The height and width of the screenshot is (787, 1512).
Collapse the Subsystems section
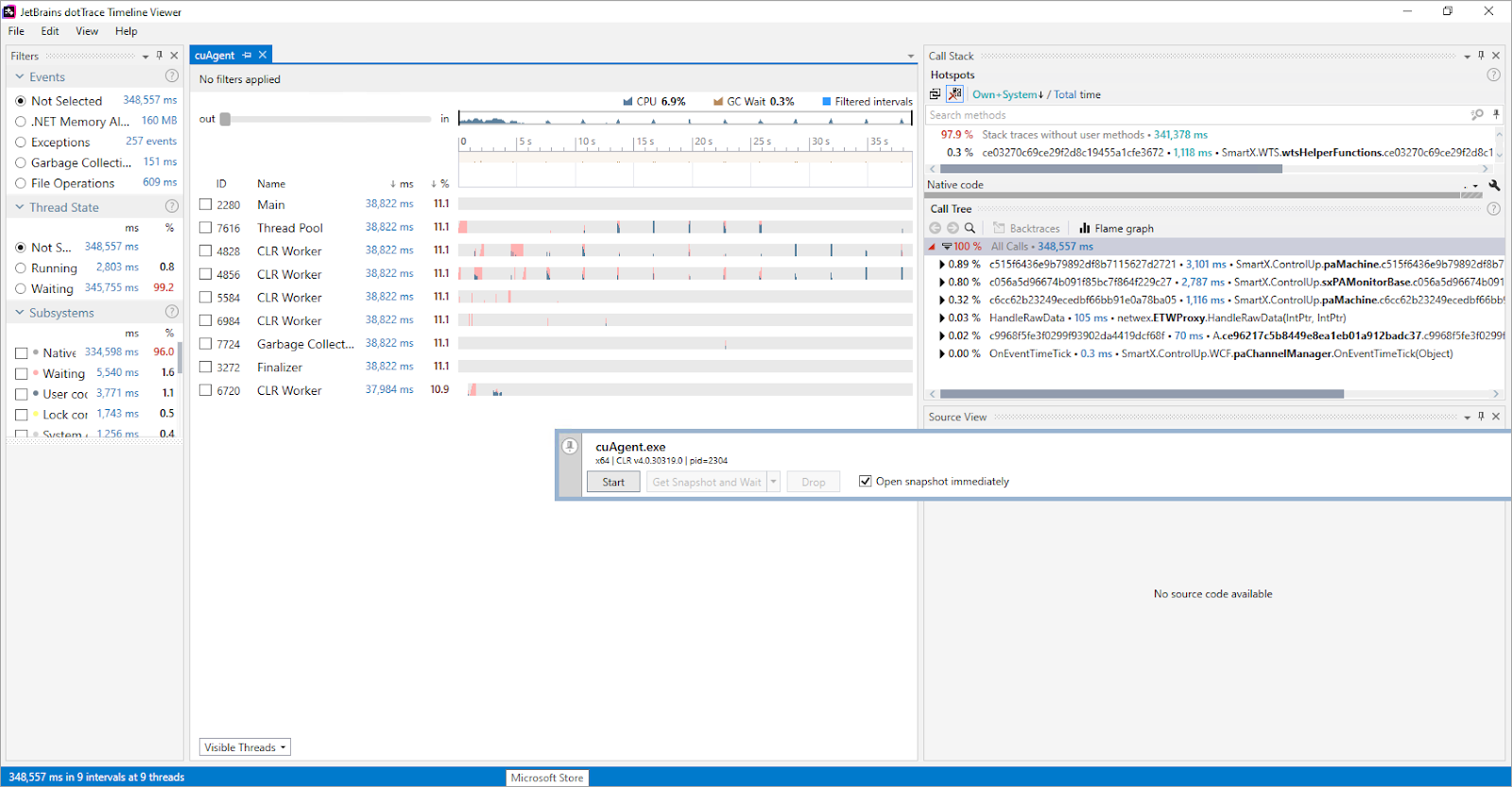pyautogui.click(x=19, y=313)
